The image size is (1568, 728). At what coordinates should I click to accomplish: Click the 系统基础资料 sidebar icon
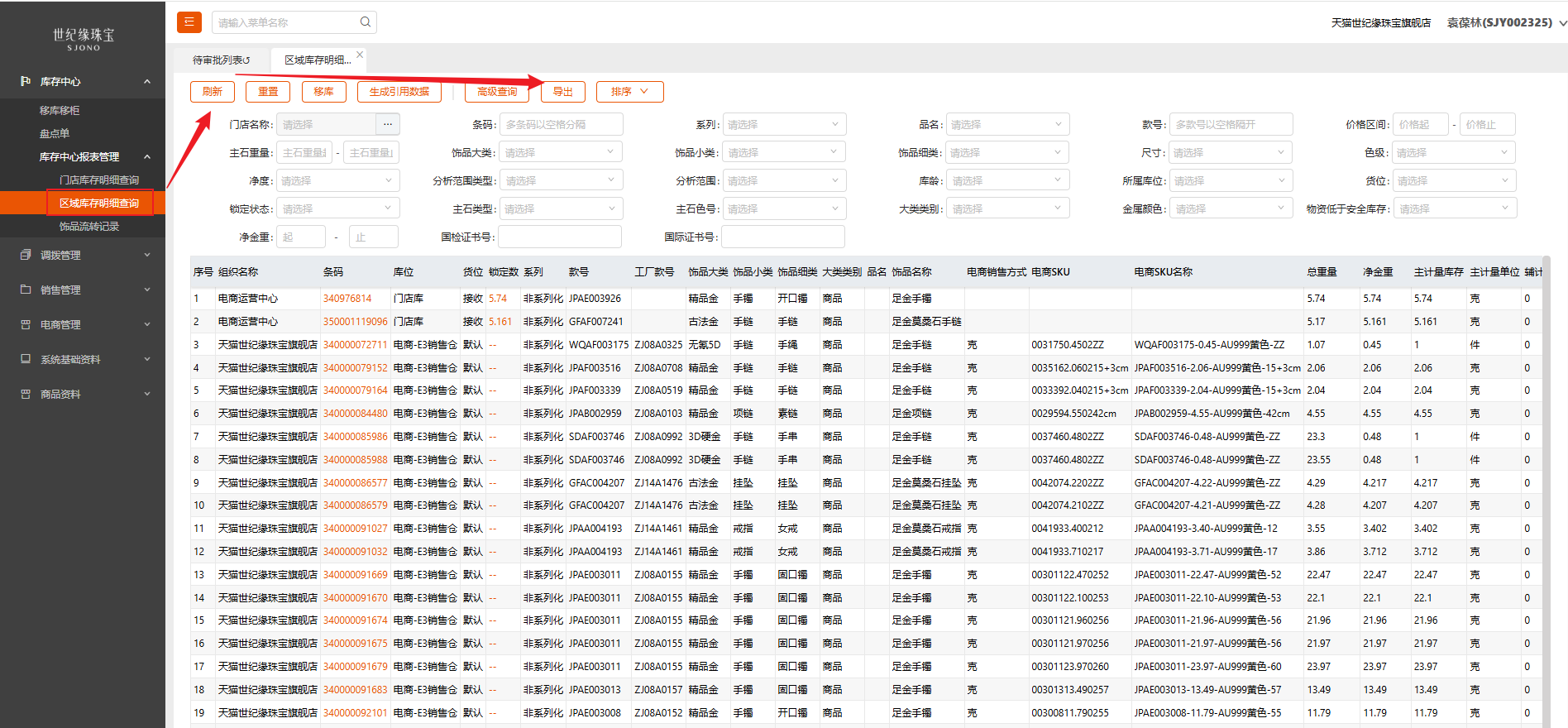click(26, 359)
